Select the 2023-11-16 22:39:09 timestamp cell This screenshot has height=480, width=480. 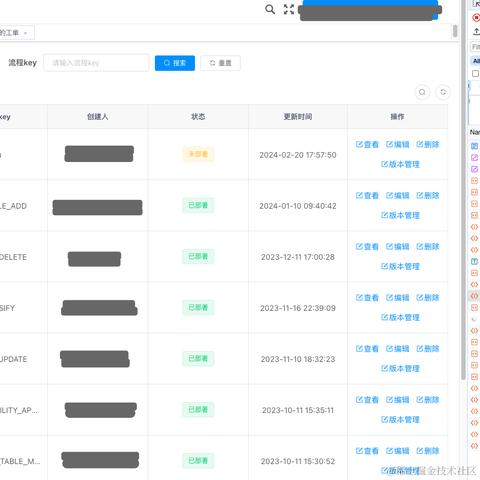298,308
